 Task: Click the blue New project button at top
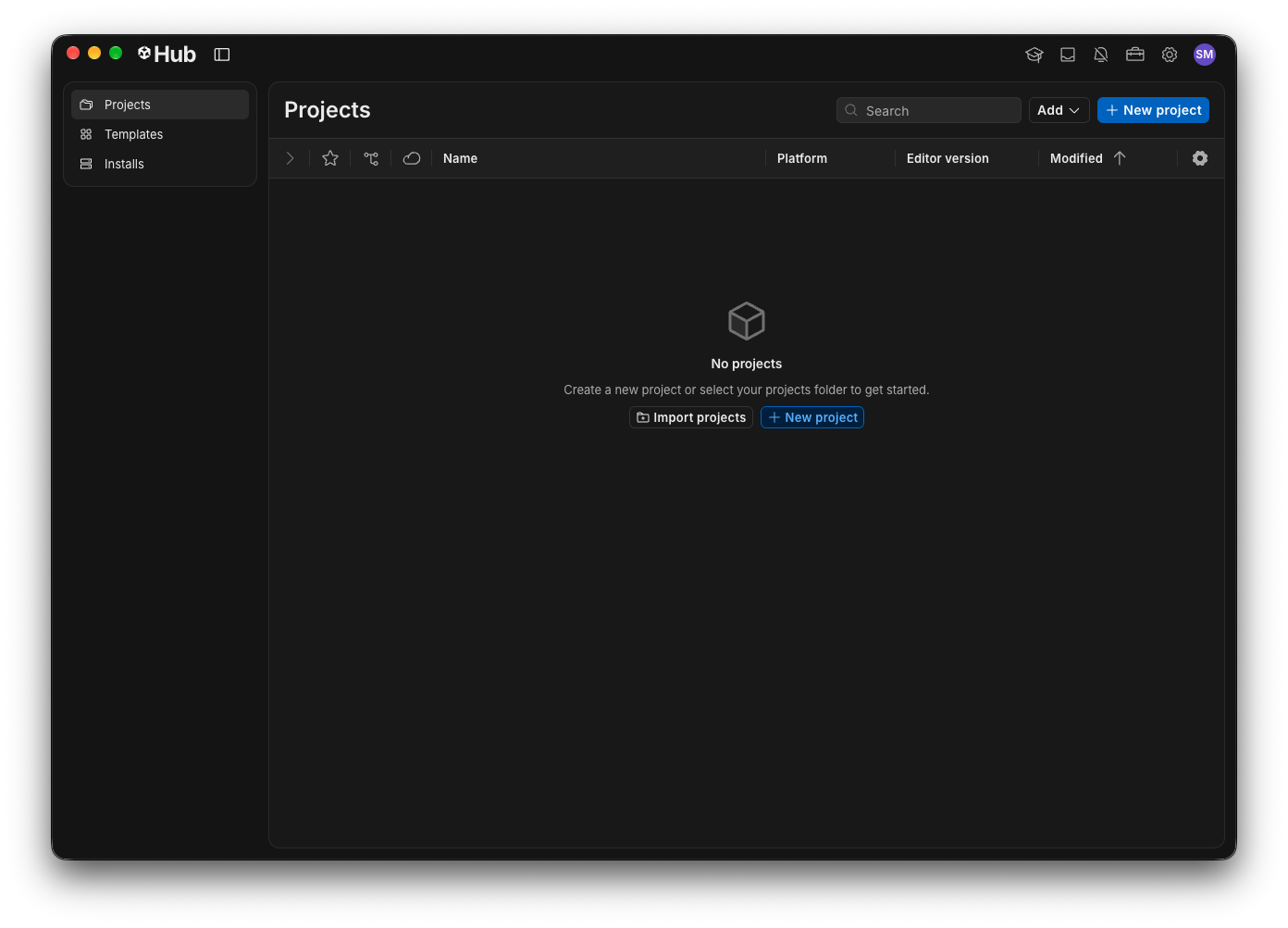click(x=1153, y=110)
